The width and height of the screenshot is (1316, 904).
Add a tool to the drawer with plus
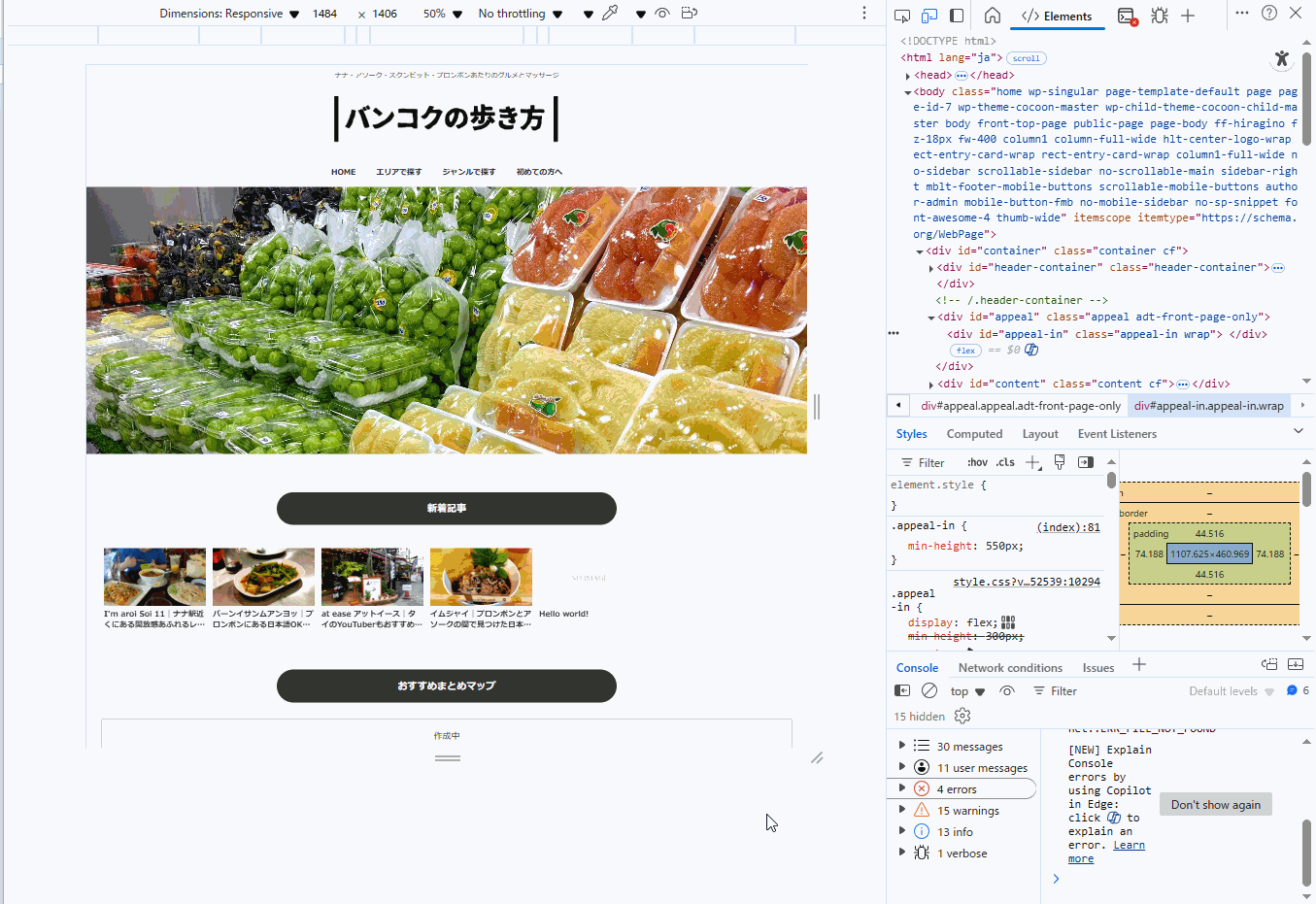[1139, 665]
